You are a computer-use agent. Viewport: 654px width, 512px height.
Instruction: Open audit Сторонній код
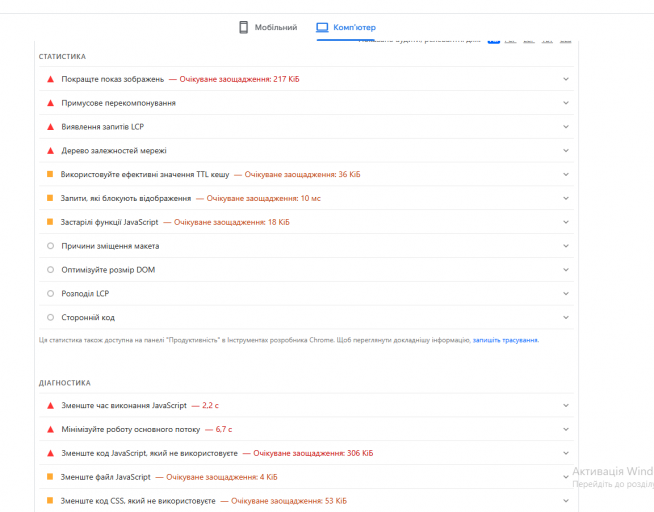pyautogui.click(x=88, y=318)
